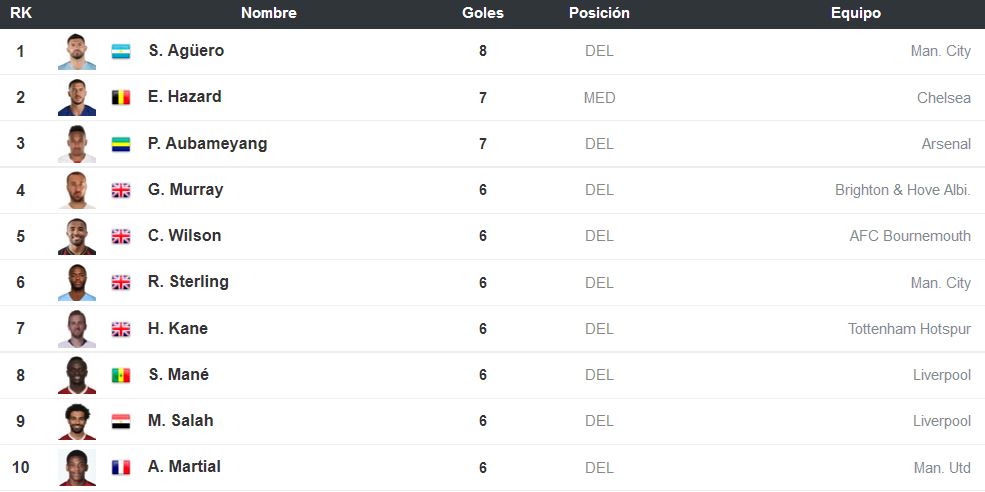Click the France flag next to A. Martial
This screenshot has width=985, height=492.
121,467
